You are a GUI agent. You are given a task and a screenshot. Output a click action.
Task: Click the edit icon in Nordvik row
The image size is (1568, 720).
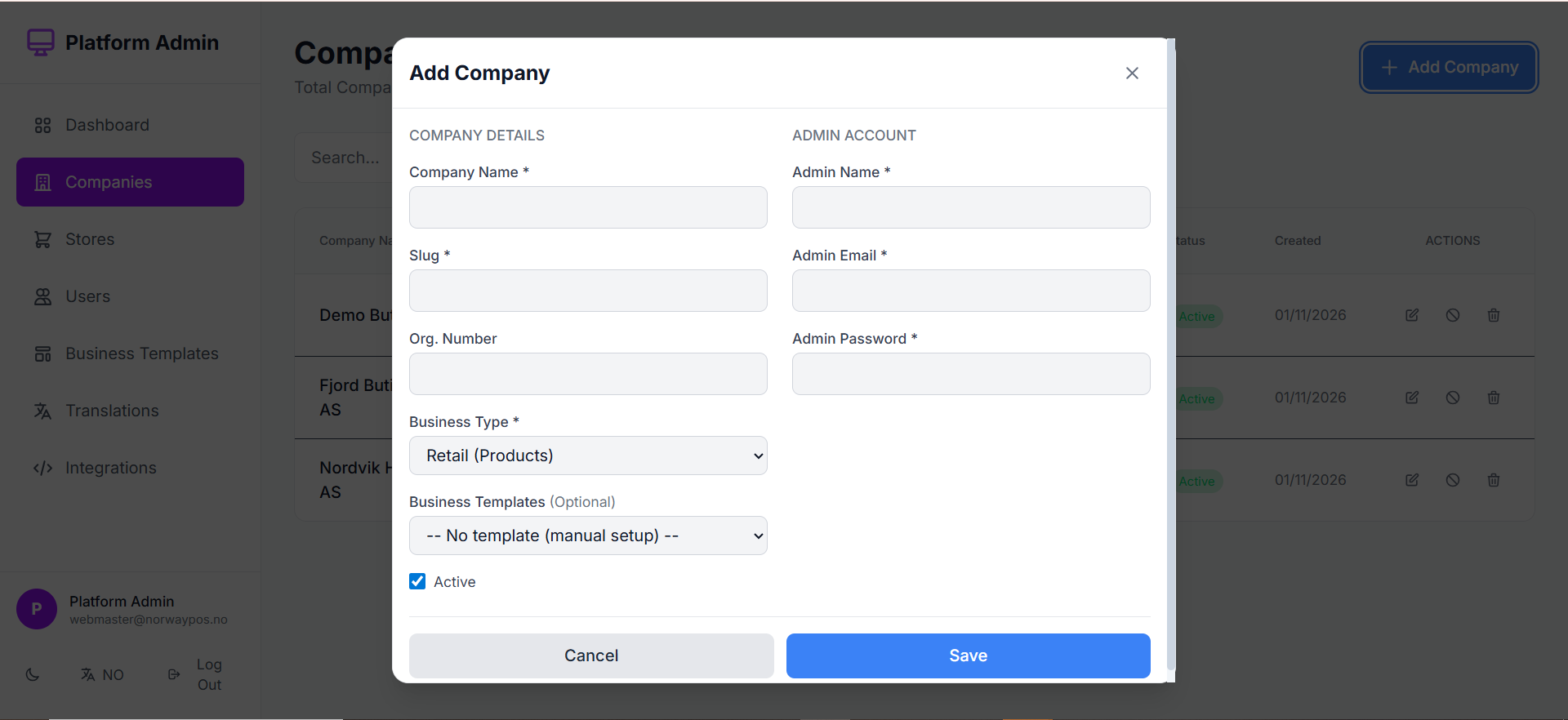pos(1411,480)
